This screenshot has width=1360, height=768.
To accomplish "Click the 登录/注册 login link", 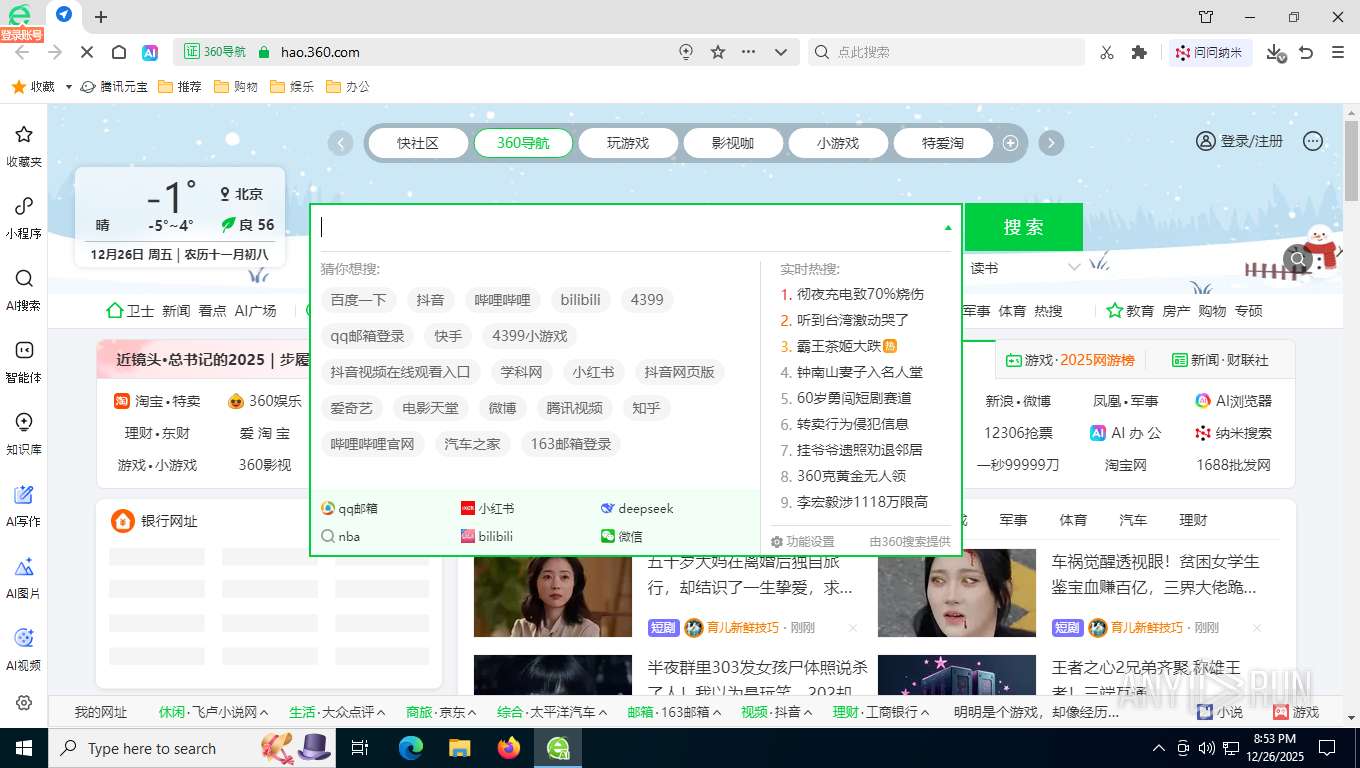I will pyautogui.click(x=1240, y=141).
